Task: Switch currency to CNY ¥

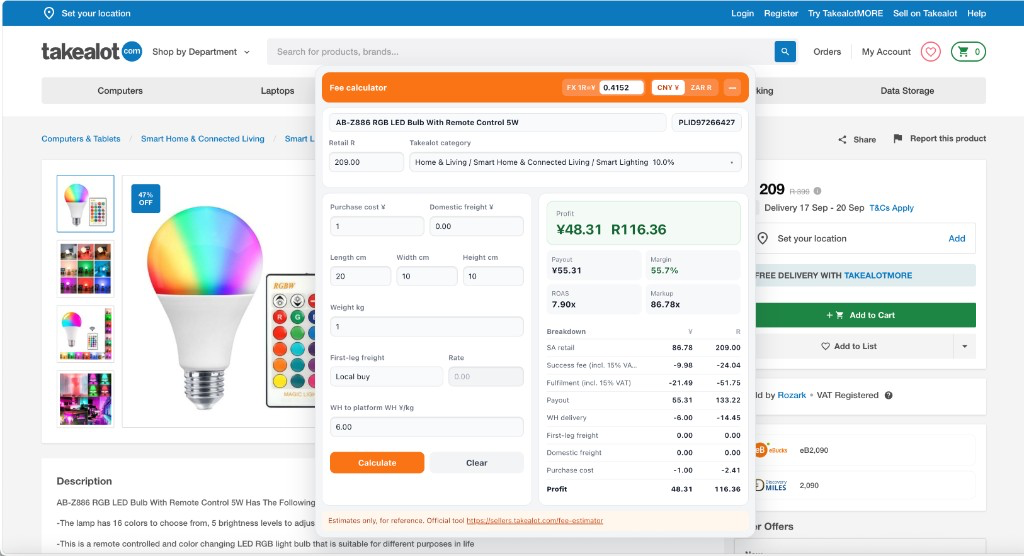Action: (x=668, y=88)
